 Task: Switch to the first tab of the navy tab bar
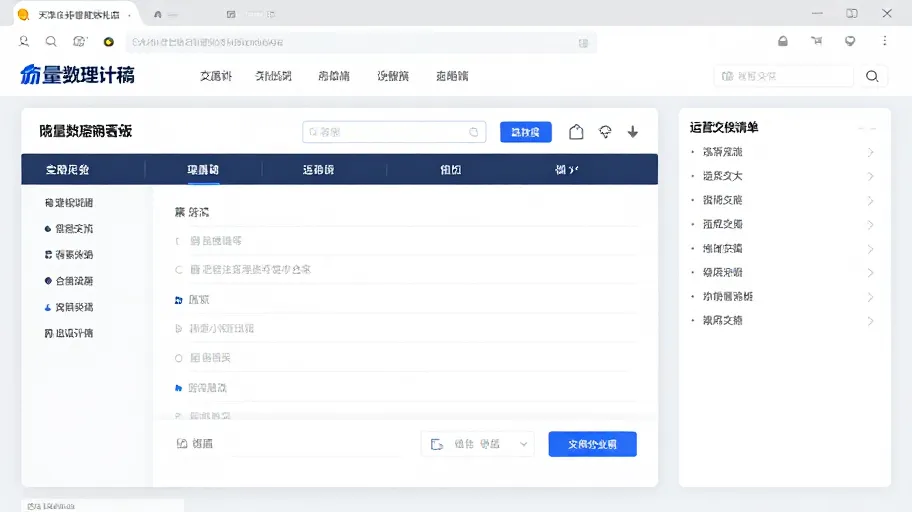coord(67,170)
